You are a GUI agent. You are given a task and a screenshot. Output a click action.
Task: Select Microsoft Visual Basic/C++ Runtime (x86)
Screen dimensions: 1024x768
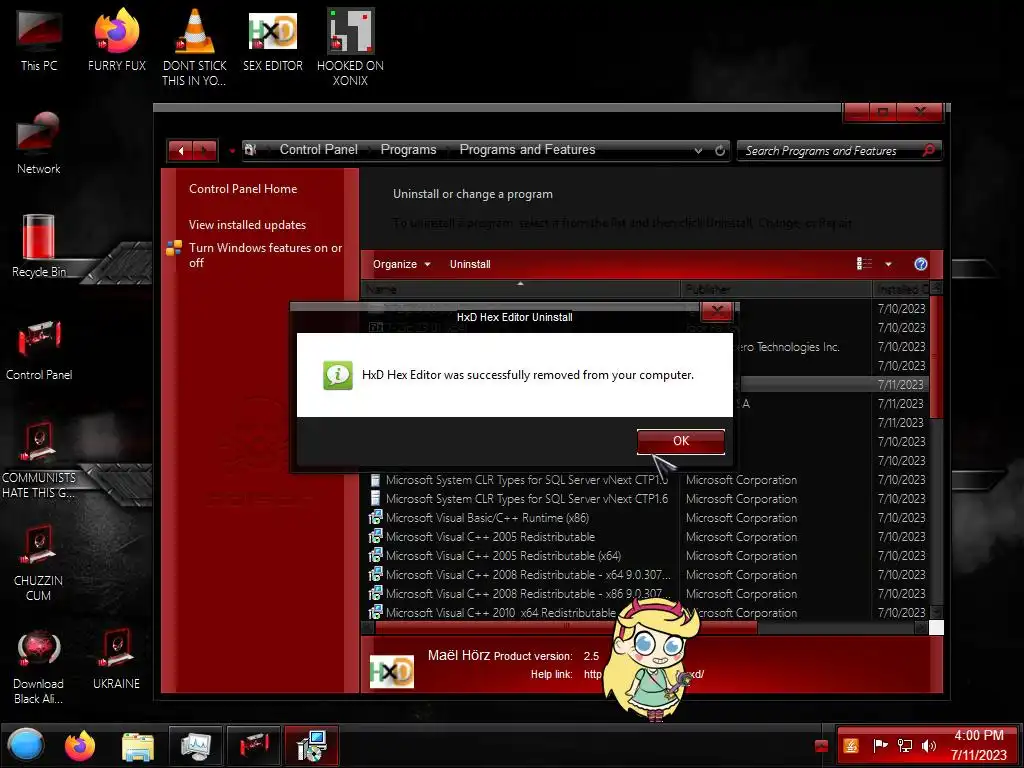(x=487, y=518)
